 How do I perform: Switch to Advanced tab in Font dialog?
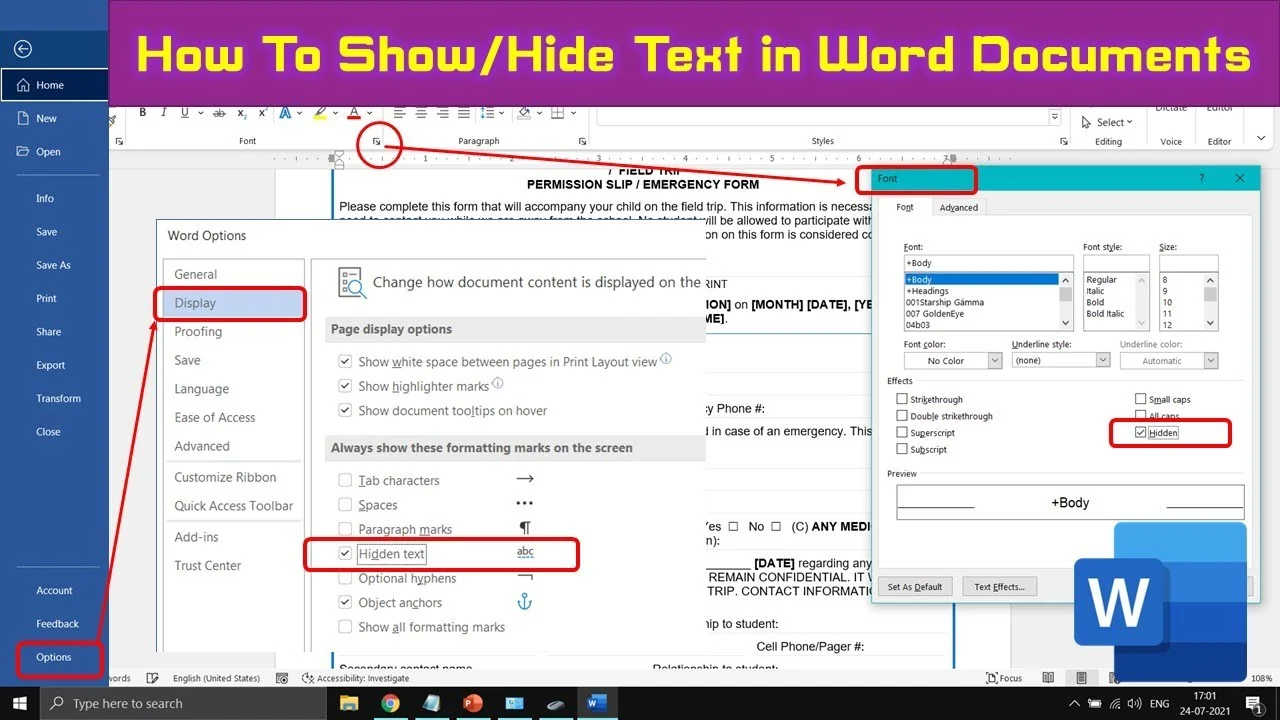[959, 207]
